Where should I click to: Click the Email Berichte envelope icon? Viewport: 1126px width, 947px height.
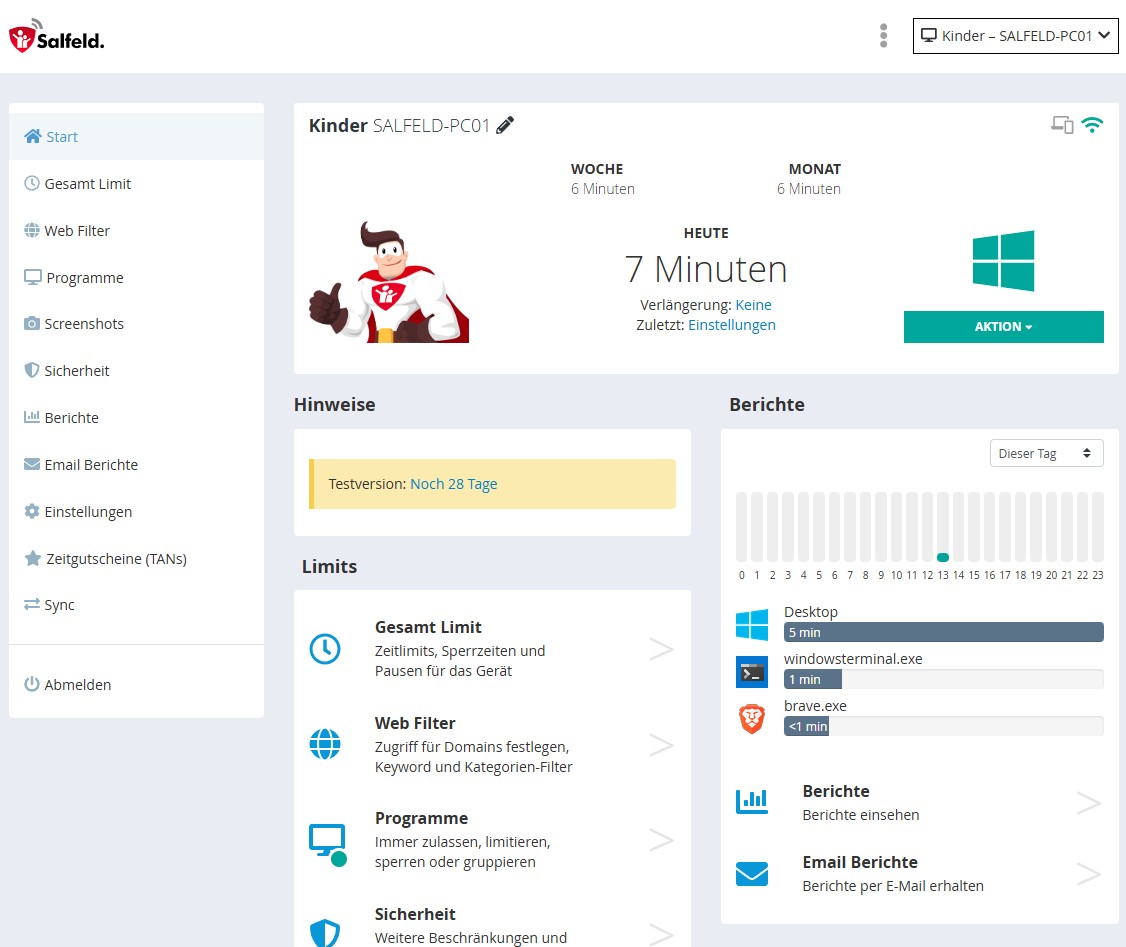[x=752, y=874]
